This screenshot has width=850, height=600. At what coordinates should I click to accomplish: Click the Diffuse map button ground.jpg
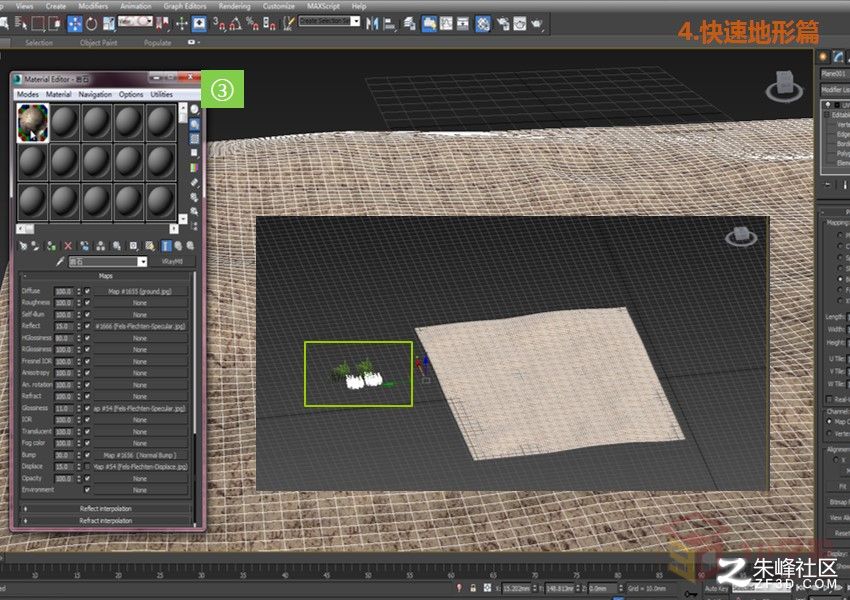click(x=140, y=291)
